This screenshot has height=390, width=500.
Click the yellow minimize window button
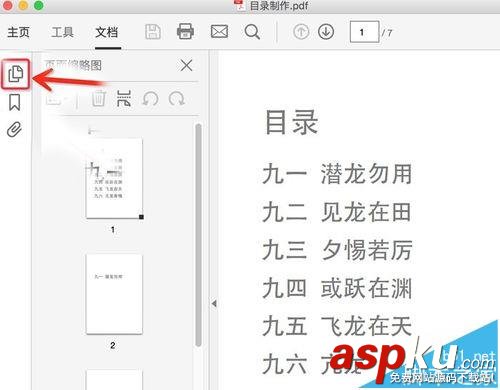(x=23, y=5)
